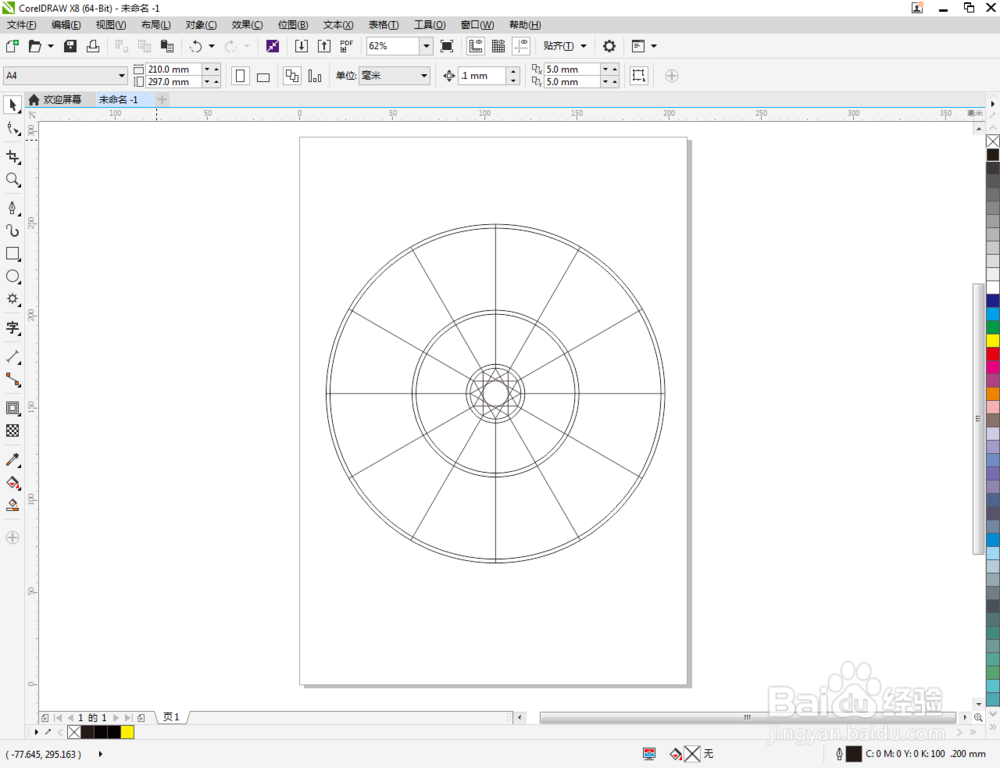
Task: Add new document tab with plus
Action: 162,100
